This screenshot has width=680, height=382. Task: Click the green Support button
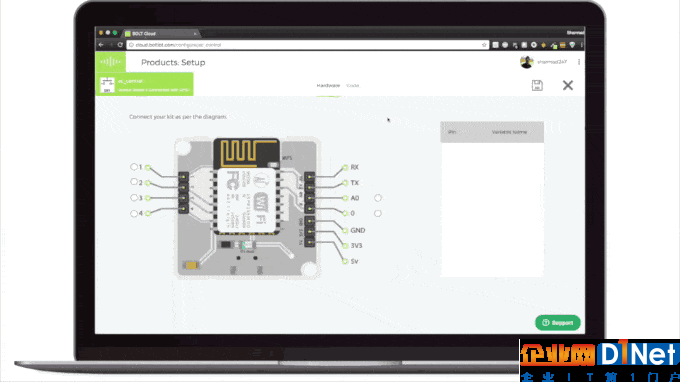558,323
